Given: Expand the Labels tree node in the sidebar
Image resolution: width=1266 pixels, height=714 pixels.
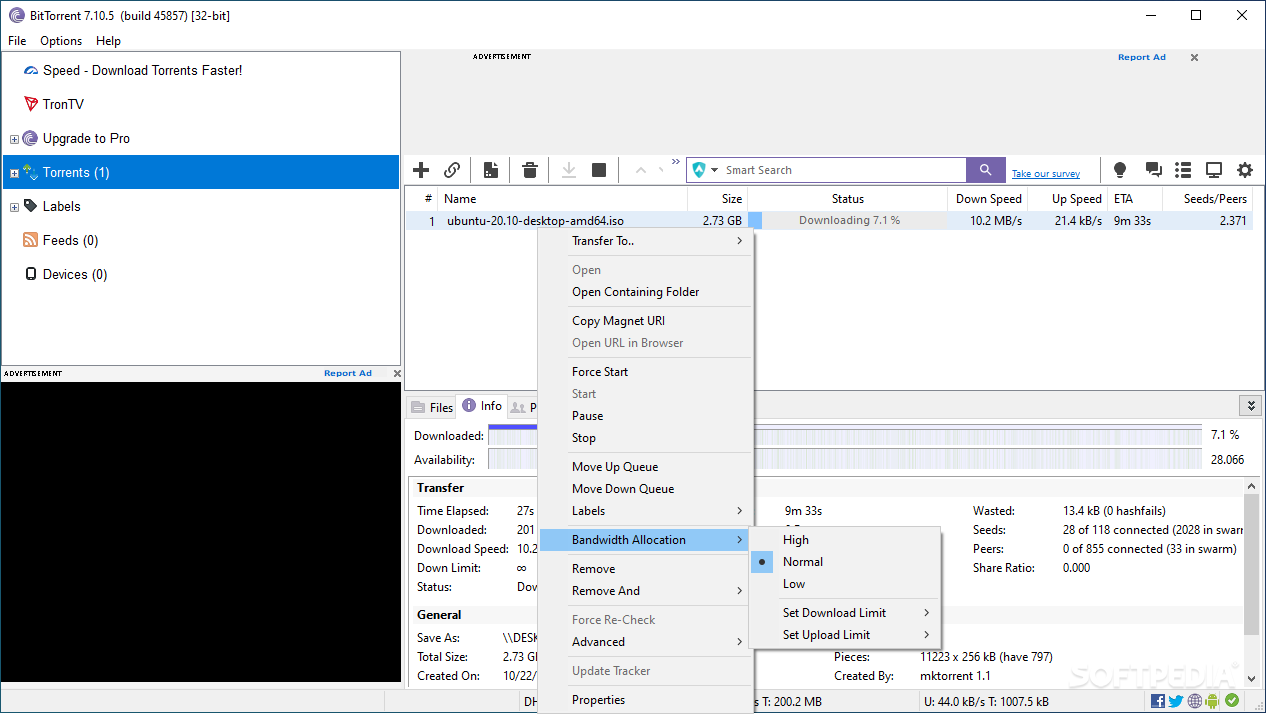Looking at the screenshot, I should point(14,207).
